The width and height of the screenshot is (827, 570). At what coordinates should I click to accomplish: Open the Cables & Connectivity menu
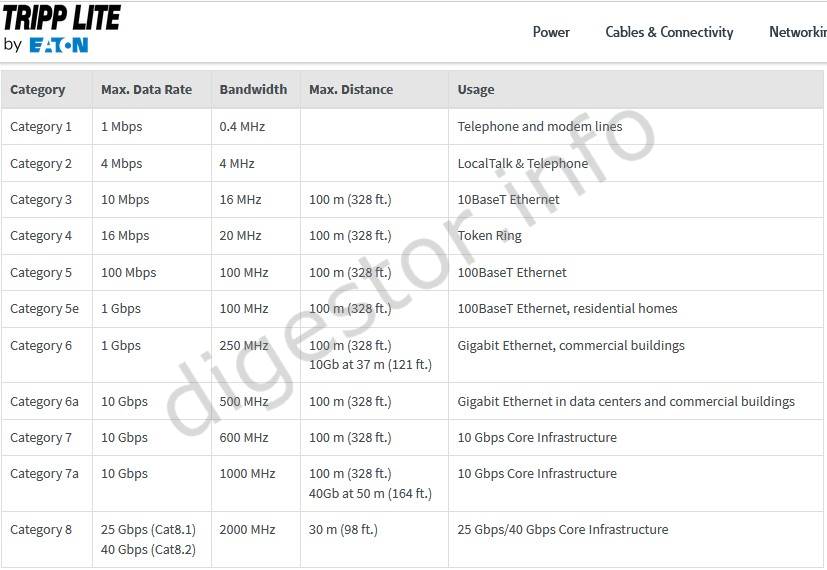[669, 32]
